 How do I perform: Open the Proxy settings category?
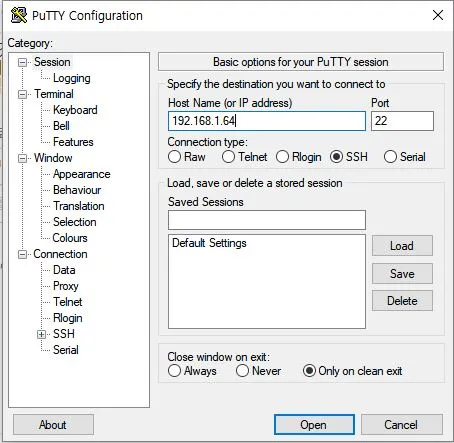coord(66,286)
